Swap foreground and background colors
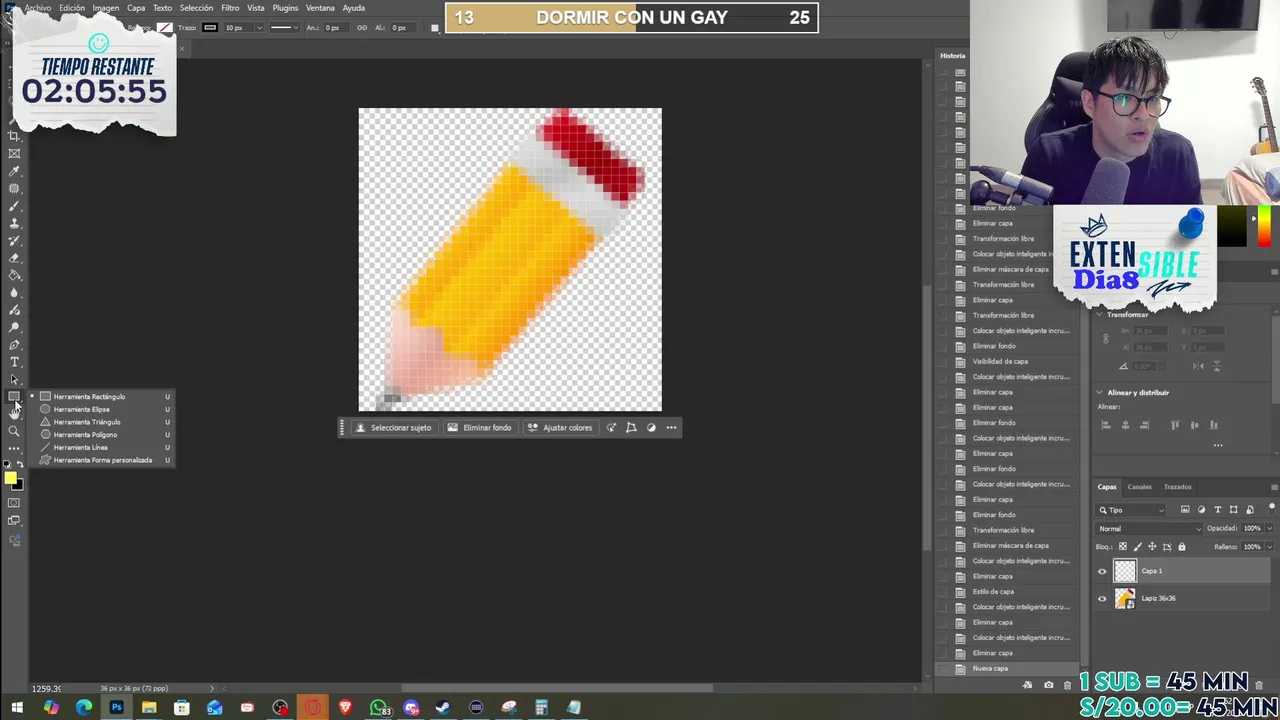 (20, 465)
